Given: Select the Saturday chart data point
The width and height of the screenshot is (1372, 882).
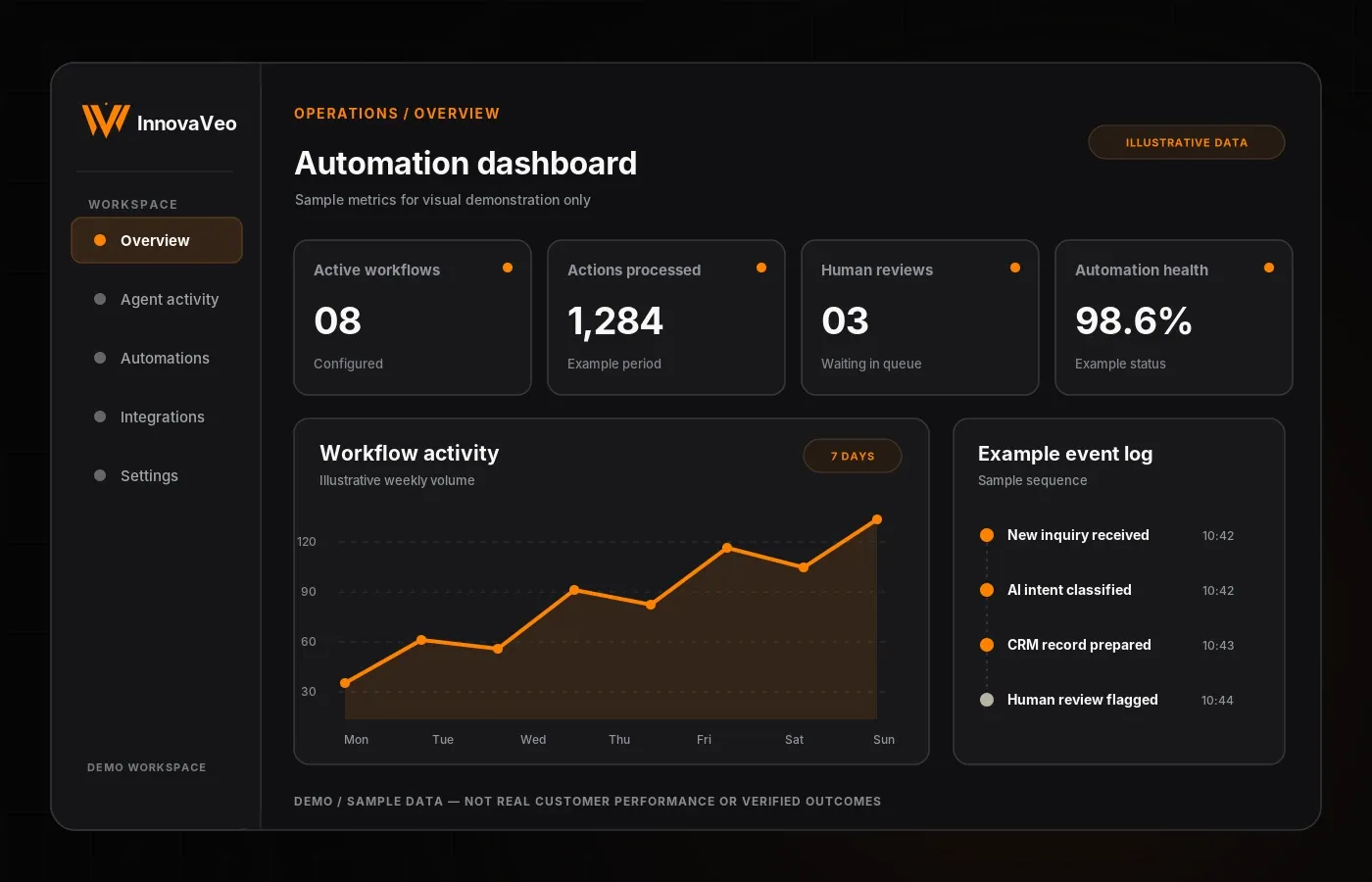Looking at the screenshot, I should (x=804, y=567).
